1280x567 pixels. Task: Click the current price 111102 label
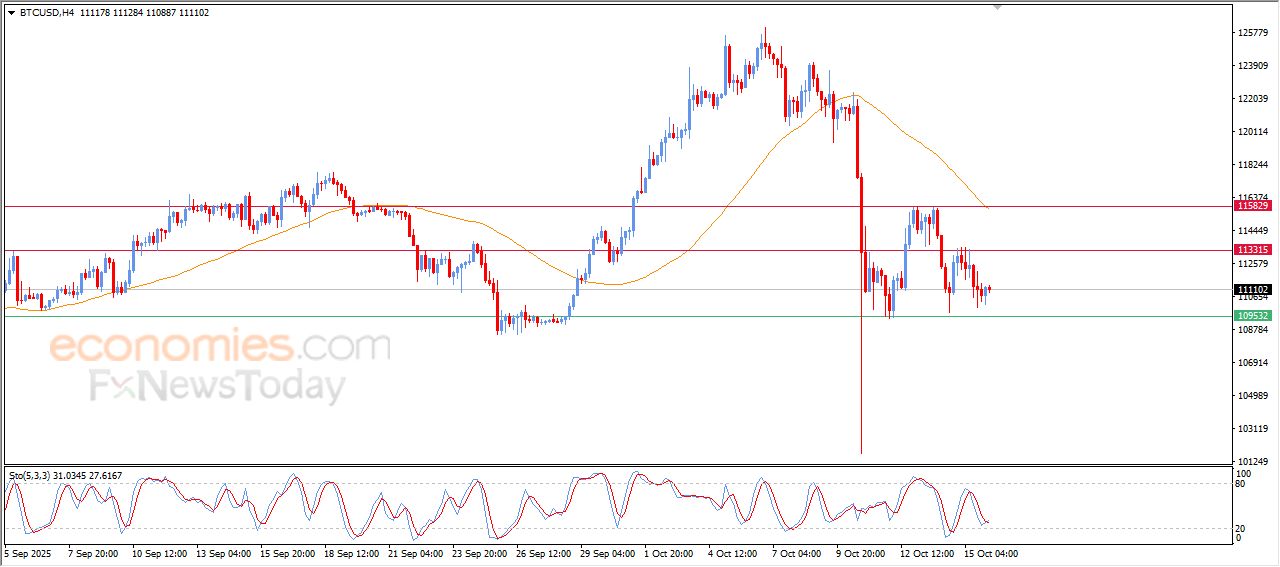(x=1253, y=289)
